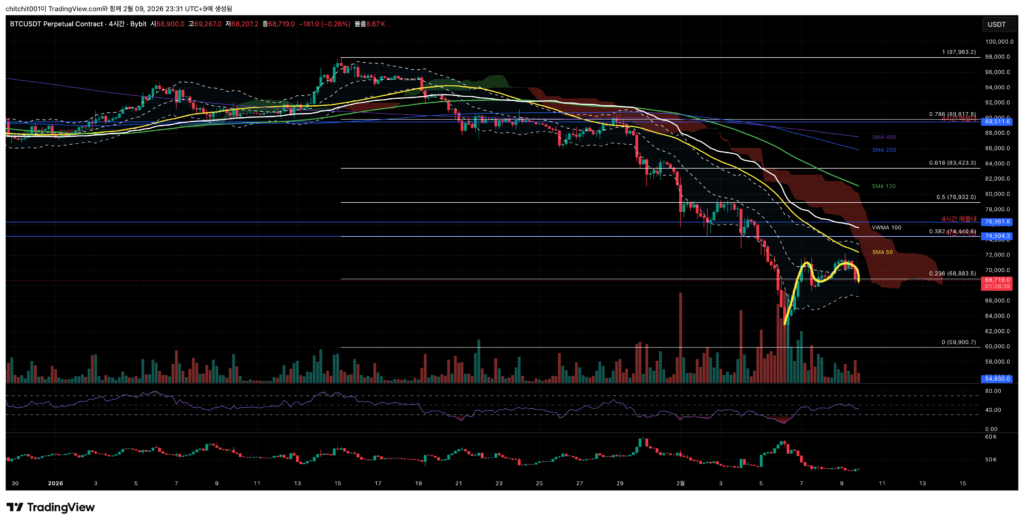
Task: Click the red current price 68,719.0 tag
Action: tap(997, 282)
